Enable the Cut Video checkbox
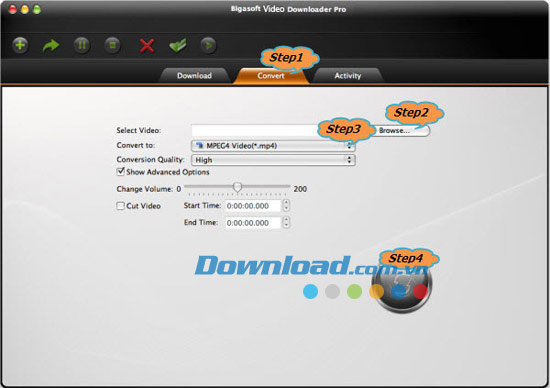The height and width of the screenshot is (388, 550). [120, 206]
